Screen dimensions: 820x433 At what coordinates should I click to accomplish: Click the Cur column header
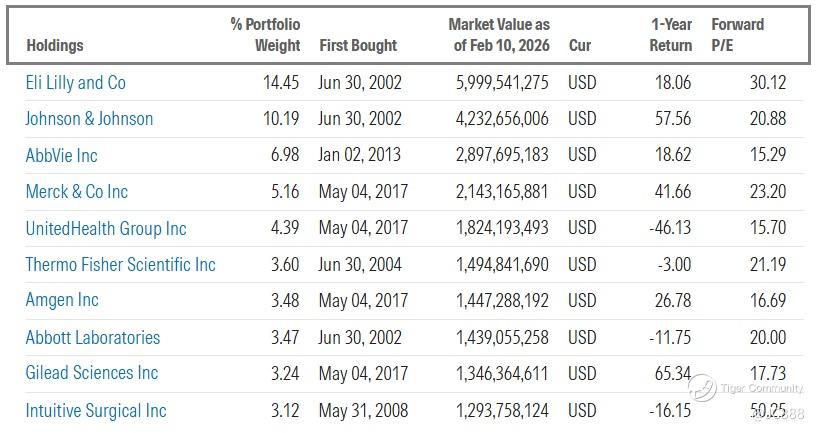(x=579, y=45)
